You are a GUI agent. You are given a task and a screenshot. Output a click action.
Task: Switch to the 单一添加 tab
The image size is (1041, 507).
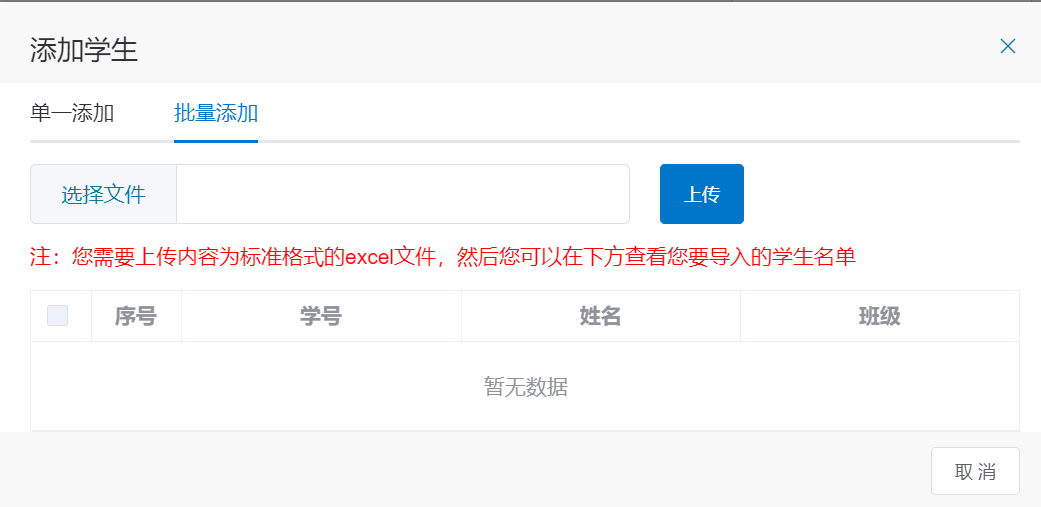click(x=72, y=113)
